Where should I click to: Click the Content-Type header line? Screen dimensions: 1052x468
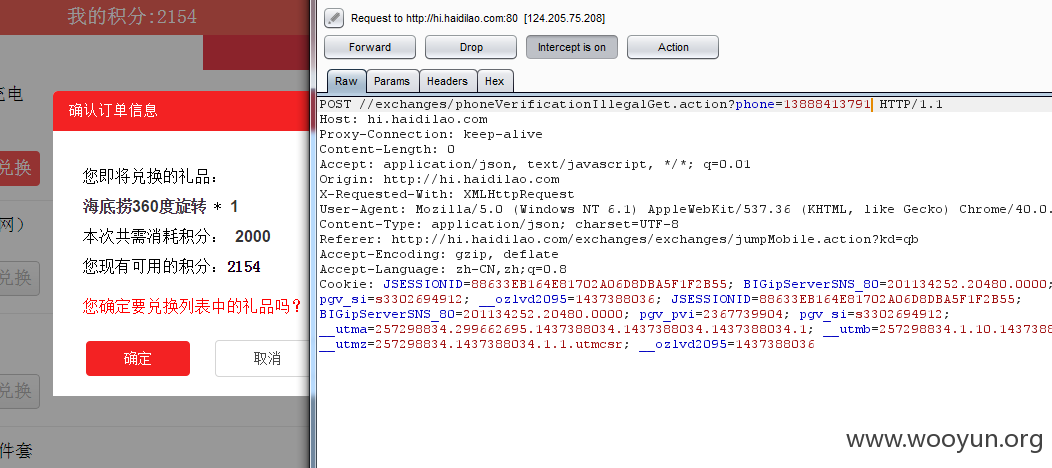tap(498, 224)
